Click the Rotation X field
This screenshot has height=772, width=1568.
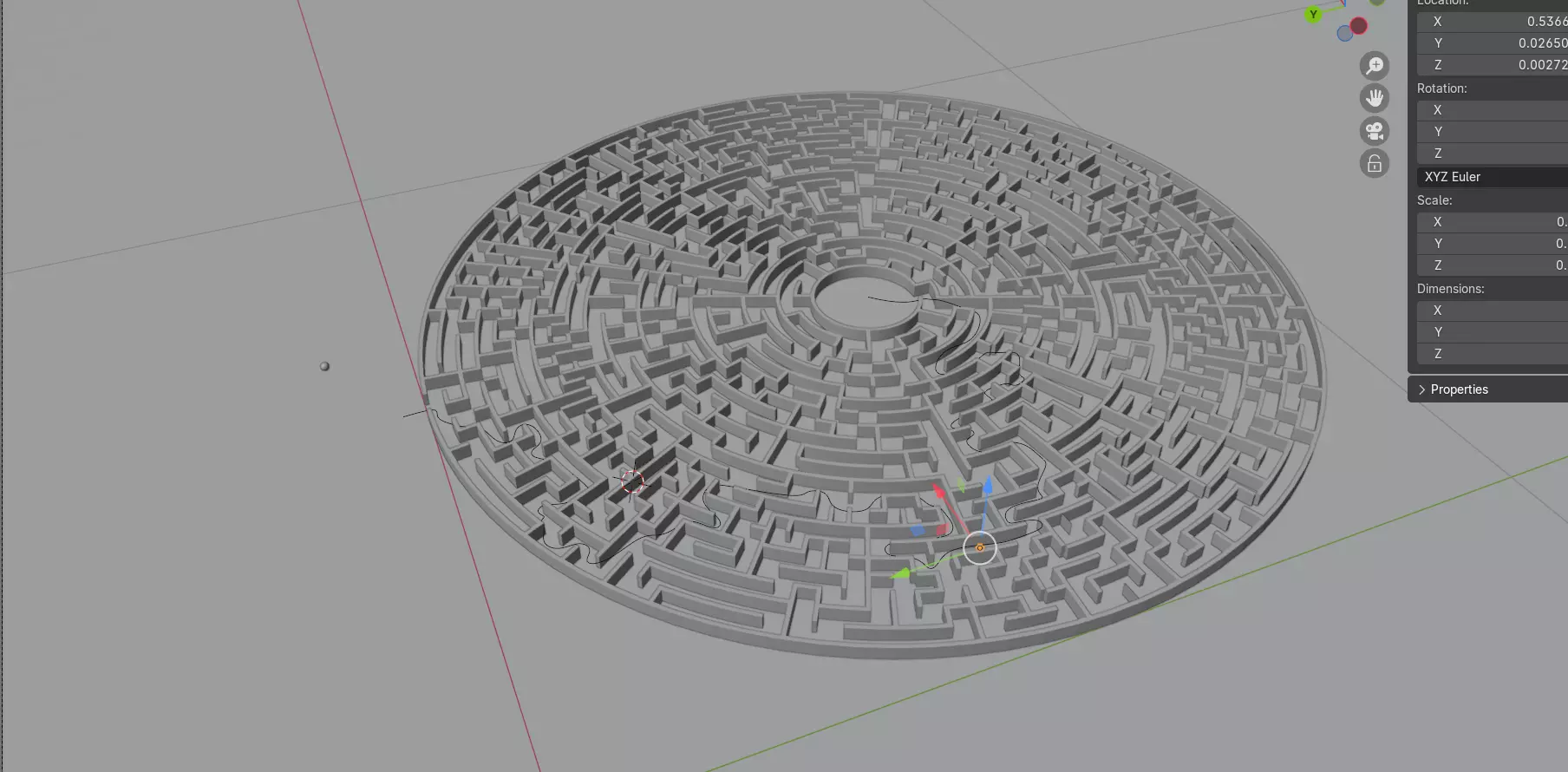(1492, 110)
